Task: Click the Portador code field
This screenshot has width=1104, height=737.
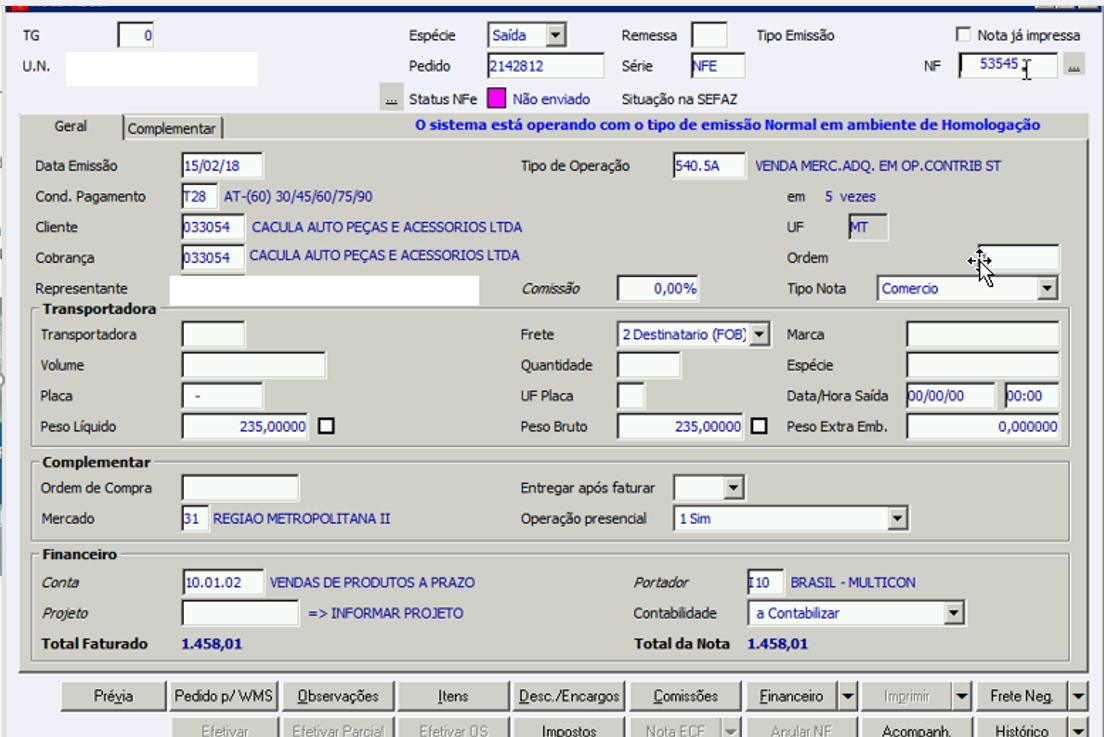Action: [x=765, y=582]
